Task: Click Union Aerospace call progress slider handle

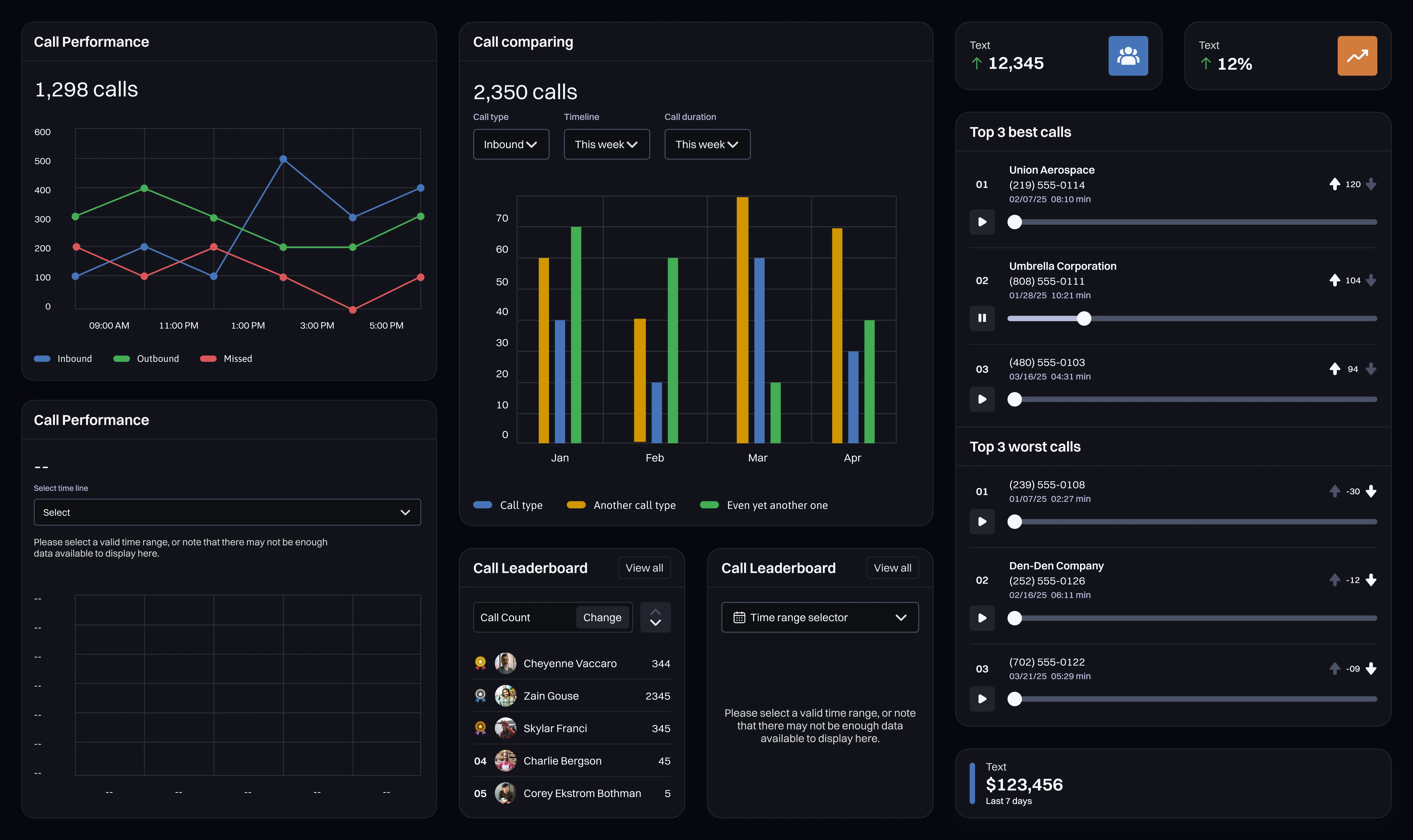Action: point(1015,222)
